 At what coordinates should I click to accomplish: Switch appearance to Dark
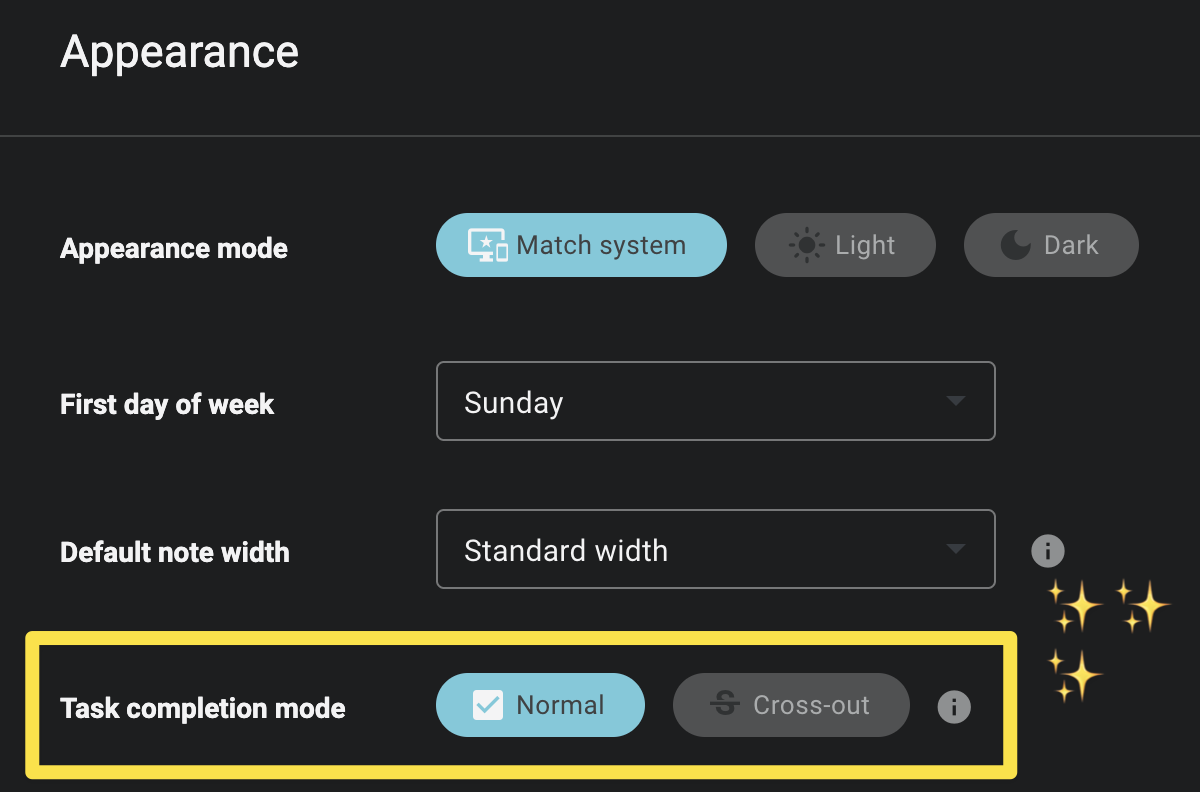tap(1051, 245)
